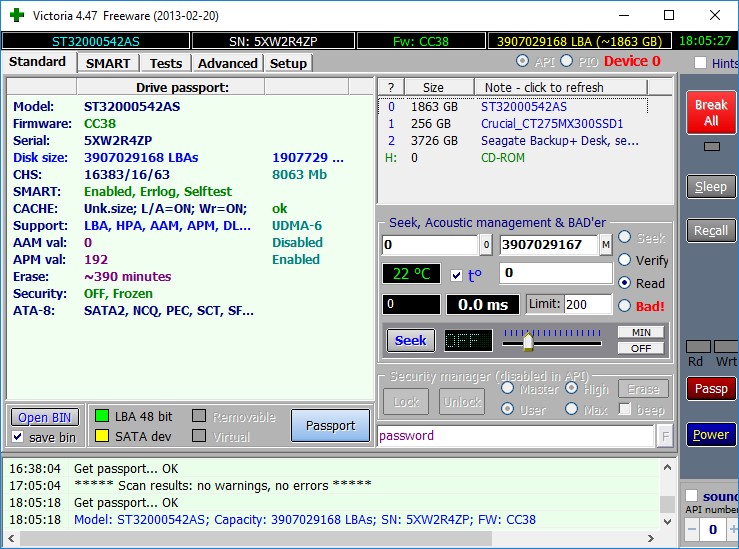Click the Size column header
739x549 pixels.
pos(439,87)
